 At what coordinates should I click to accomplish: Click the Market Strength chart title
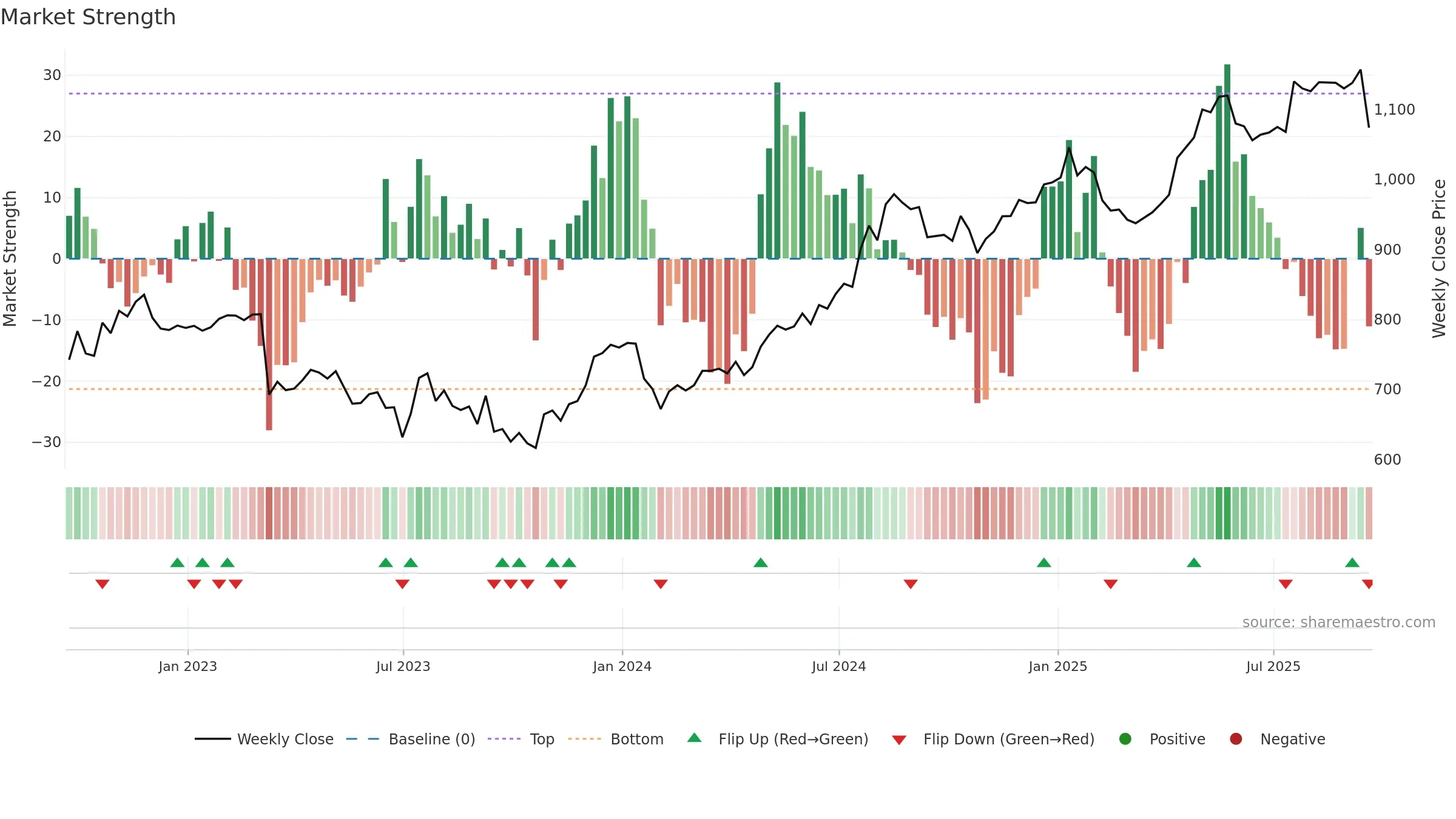coord(89,17)
